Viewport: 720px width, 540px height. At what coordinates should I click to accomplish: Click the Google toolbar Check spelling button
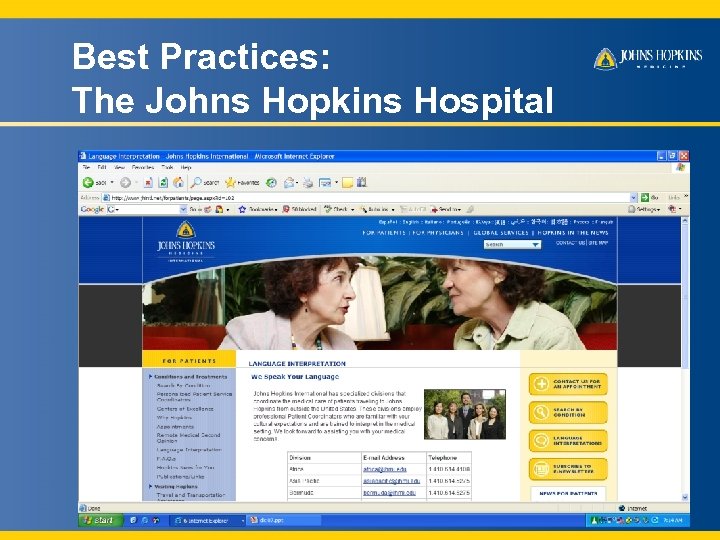point(337,209)
